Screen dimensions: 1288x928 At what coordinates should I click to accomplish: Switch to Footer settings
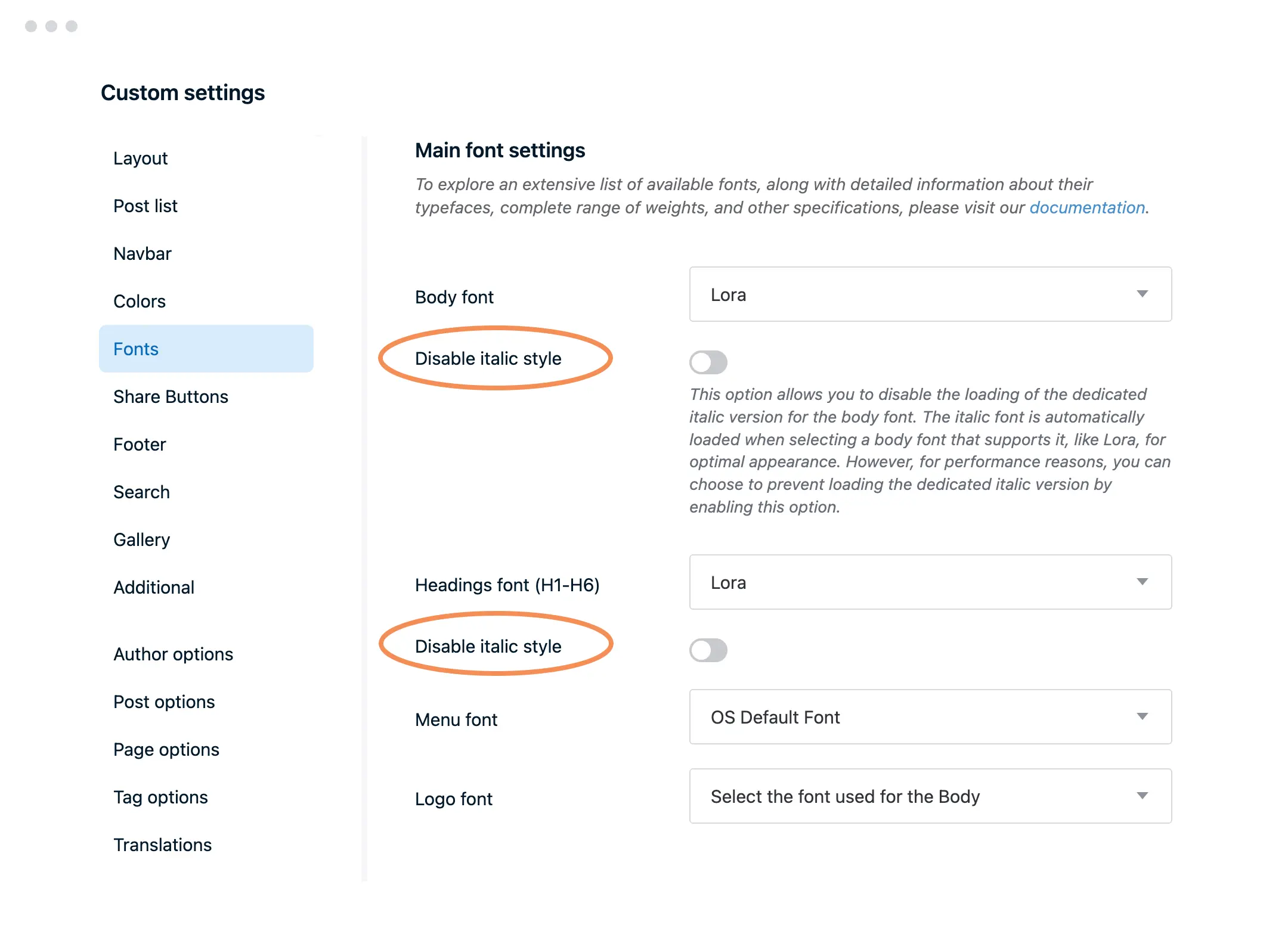(x=140, y=445)
